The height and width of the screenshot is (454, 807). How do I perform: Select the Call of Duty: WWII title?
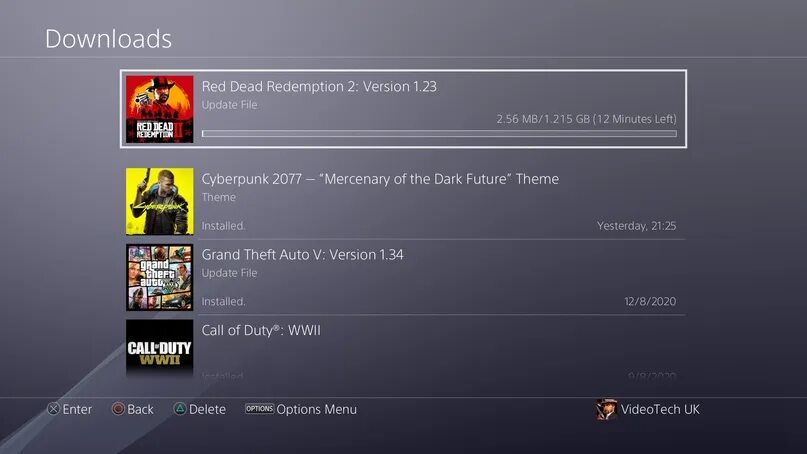[x=261, y=330]
